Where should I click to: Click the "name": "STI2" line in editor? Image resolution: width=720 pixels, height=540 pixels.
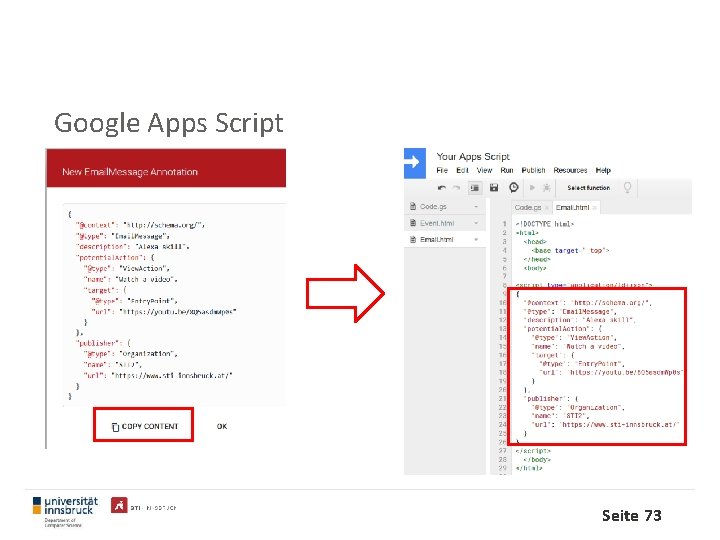[560, 416]
